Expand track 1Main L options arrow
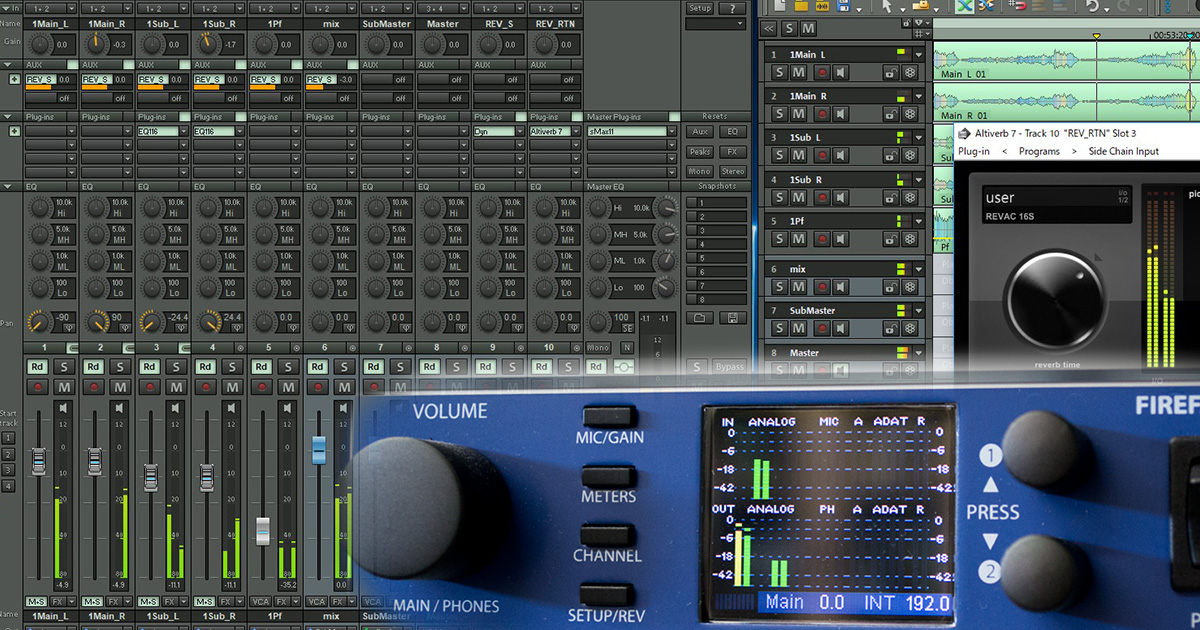 919,54
